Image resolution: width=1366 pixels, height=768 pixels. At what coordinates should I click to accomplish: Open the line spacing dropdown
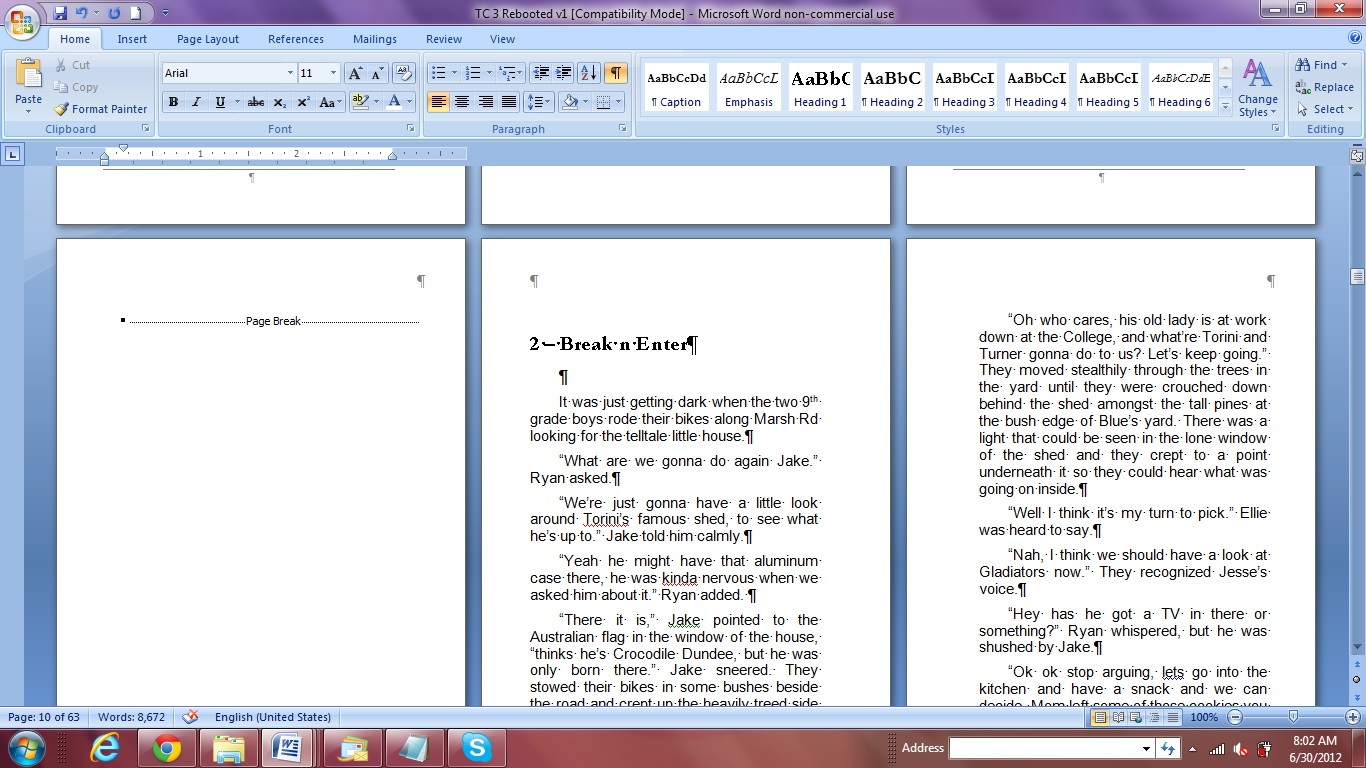pyautogui.click(x=539, y=102)
